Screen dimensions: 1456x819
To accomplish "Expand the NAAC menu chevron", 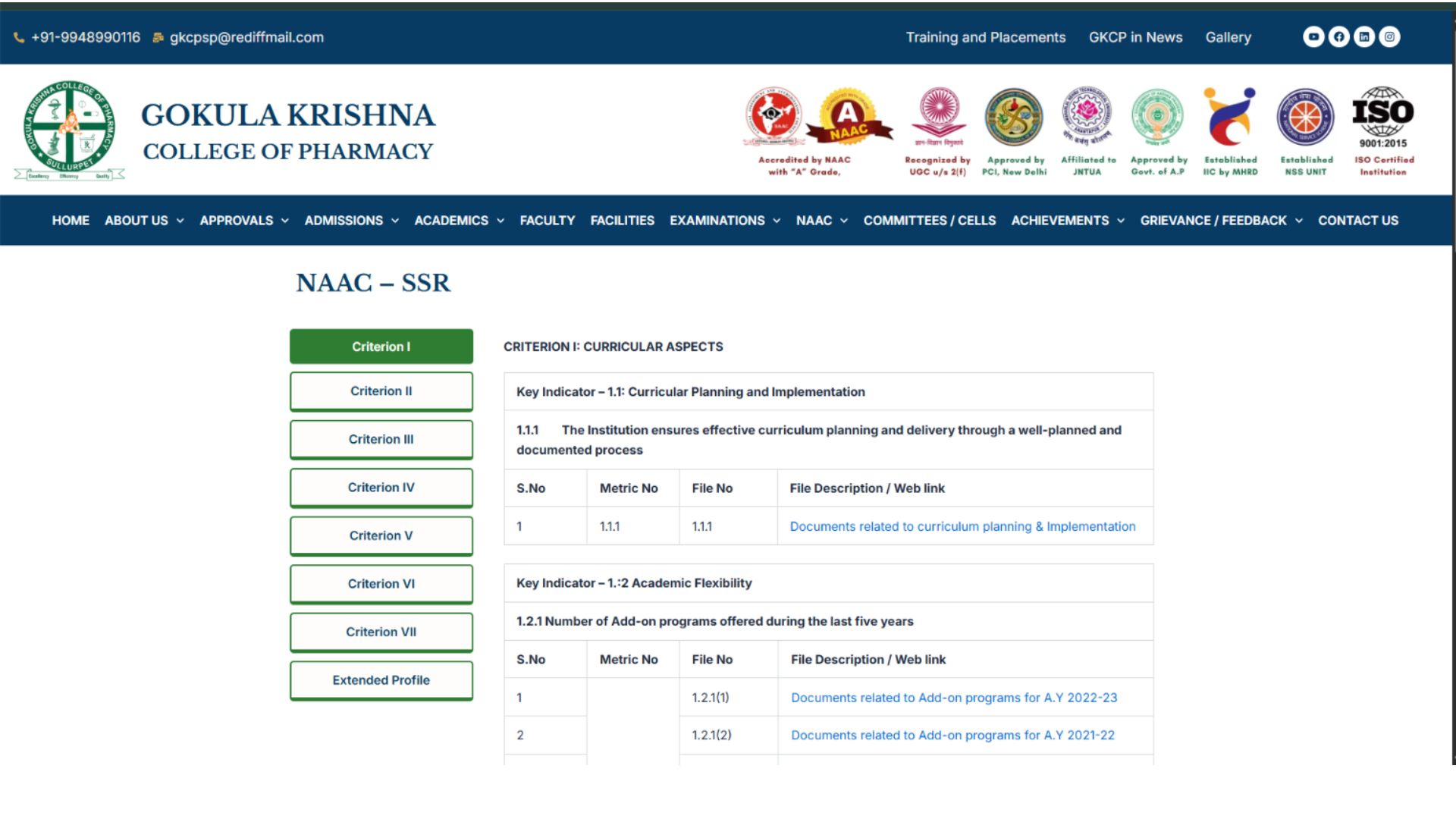I will [844, 221].
